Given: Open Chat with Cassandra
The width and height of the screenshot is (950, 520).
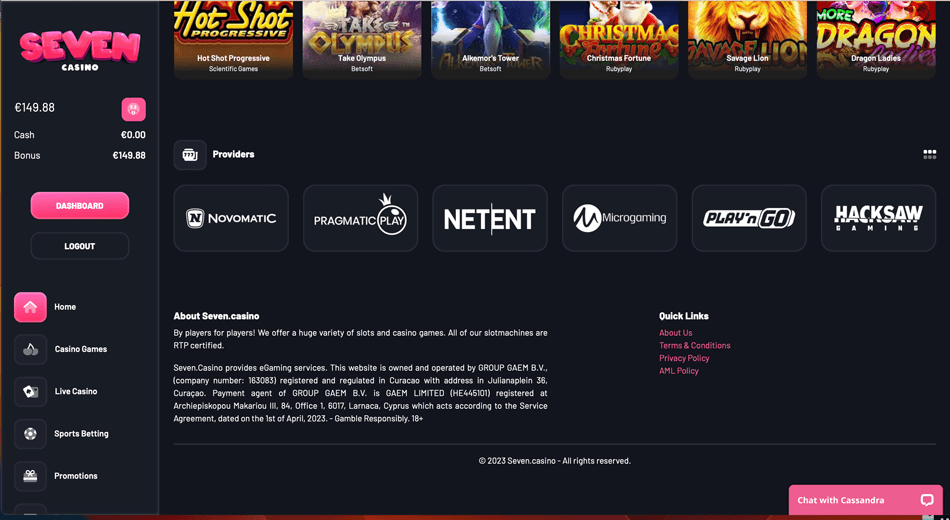Looking at the screenshot, I should (865, 500).
